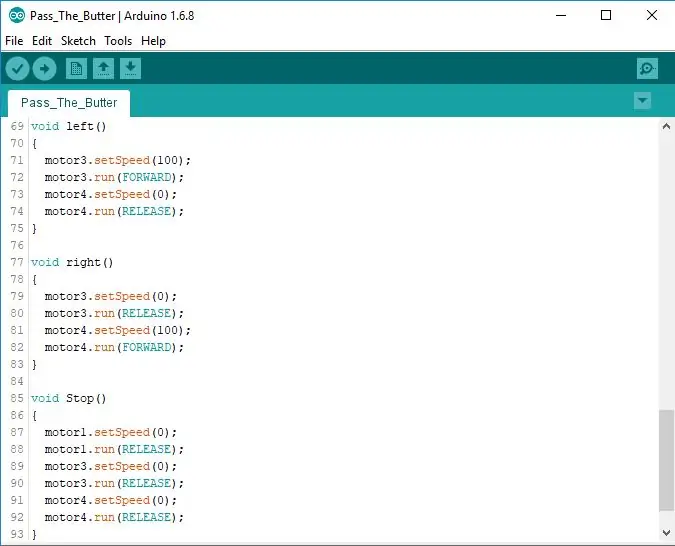Open the Tools menu
Viewport: 675px width, 546px height.
click(x=118, y=41)
